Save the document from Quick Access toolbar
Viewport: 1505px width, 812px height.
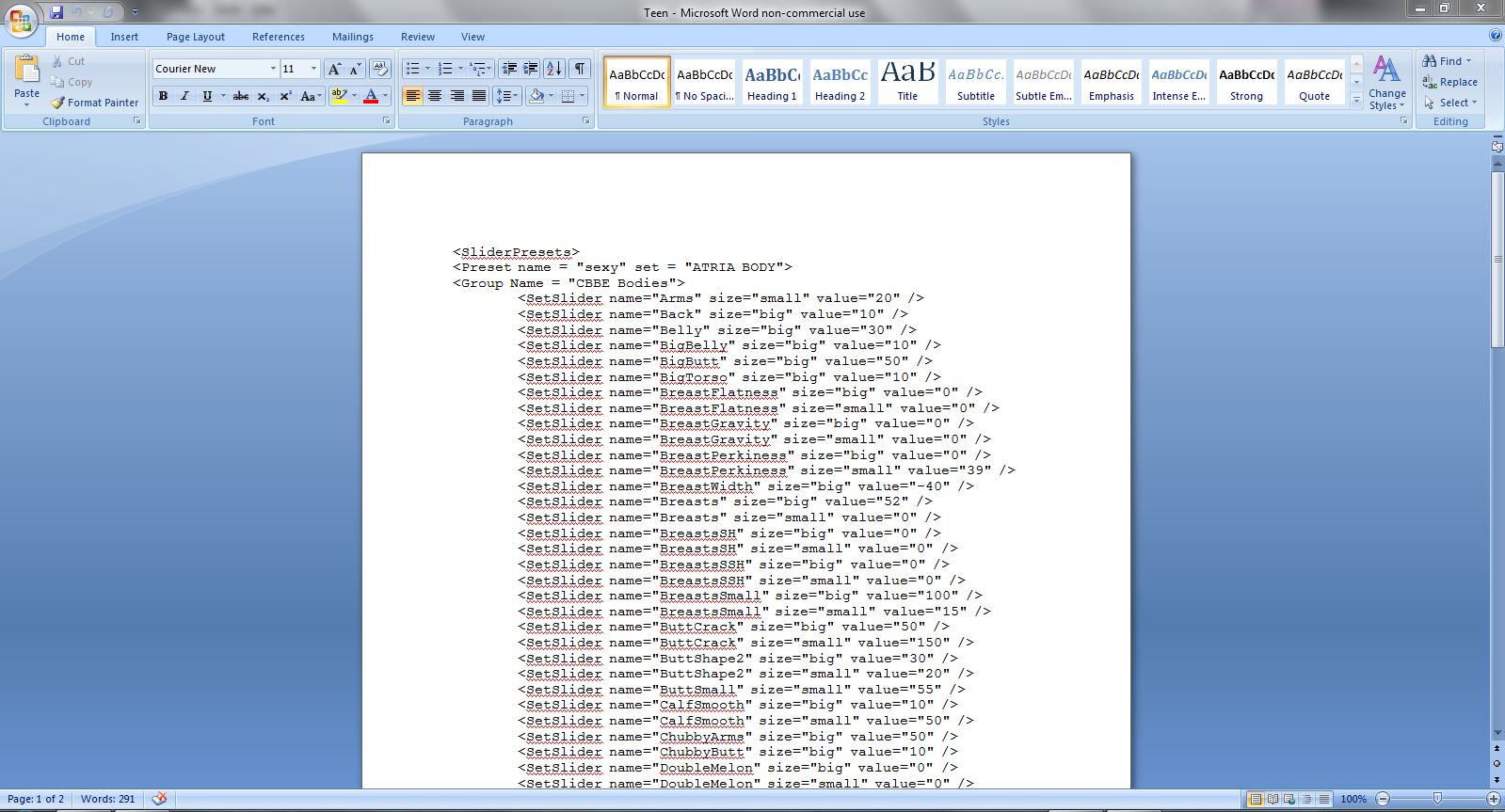(x=56, y=12)
